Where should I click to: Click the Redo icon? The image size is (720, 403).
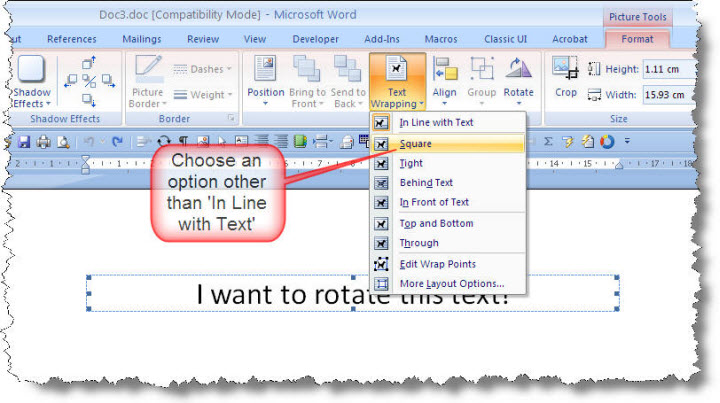pos(118,142)
